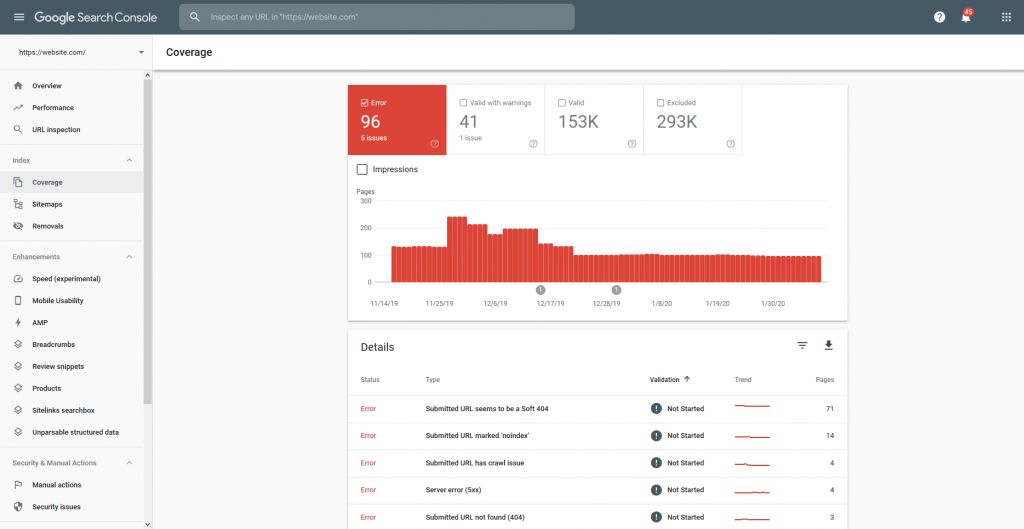Click help icon on Valid card

pyautogui.click(x=632, y=144)
